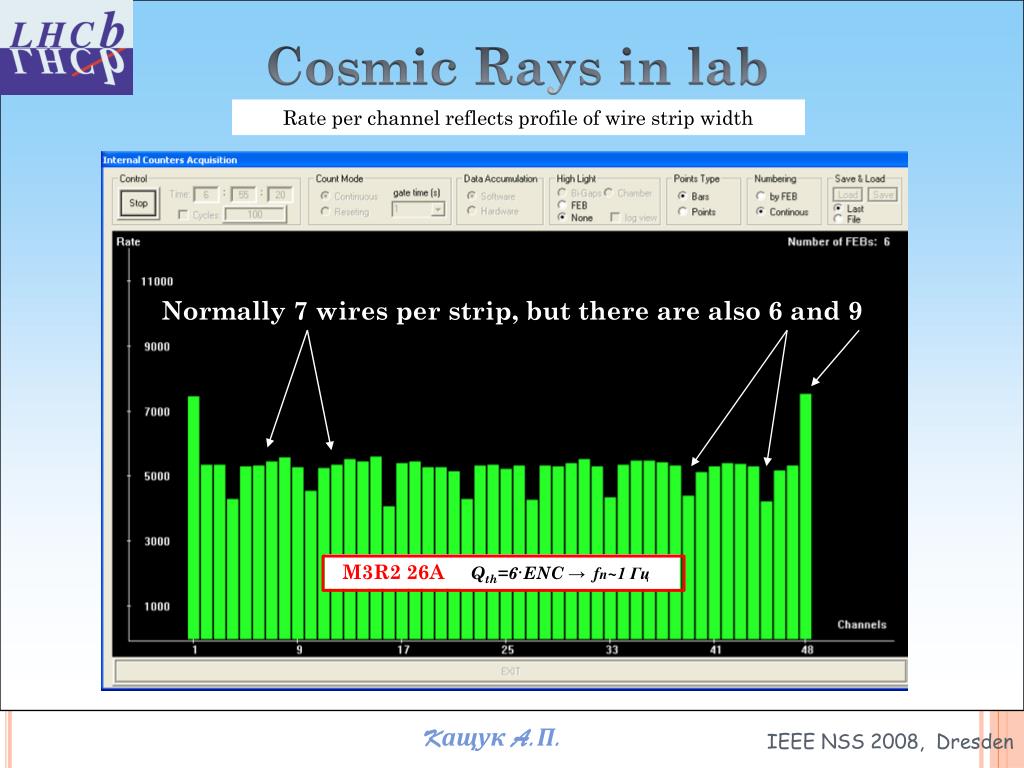Viewport: 1024px width, 768px height.
Task: Open the gate time dropdown
Action: (438, 210)
